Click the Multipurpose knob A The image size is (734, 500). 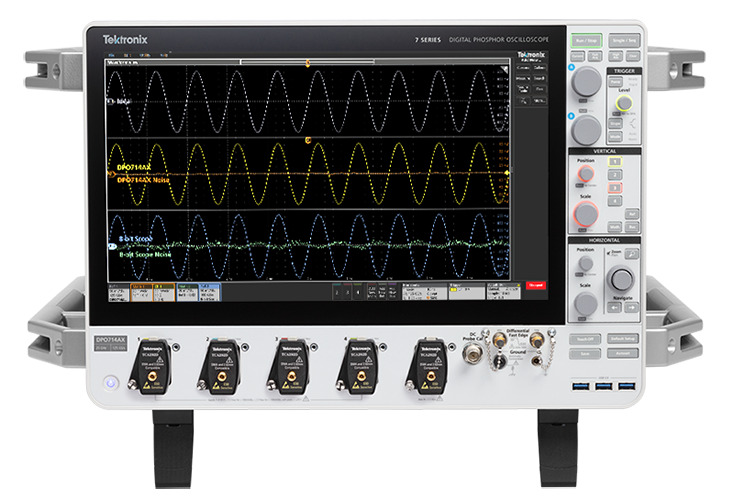[x=586, y=81]
